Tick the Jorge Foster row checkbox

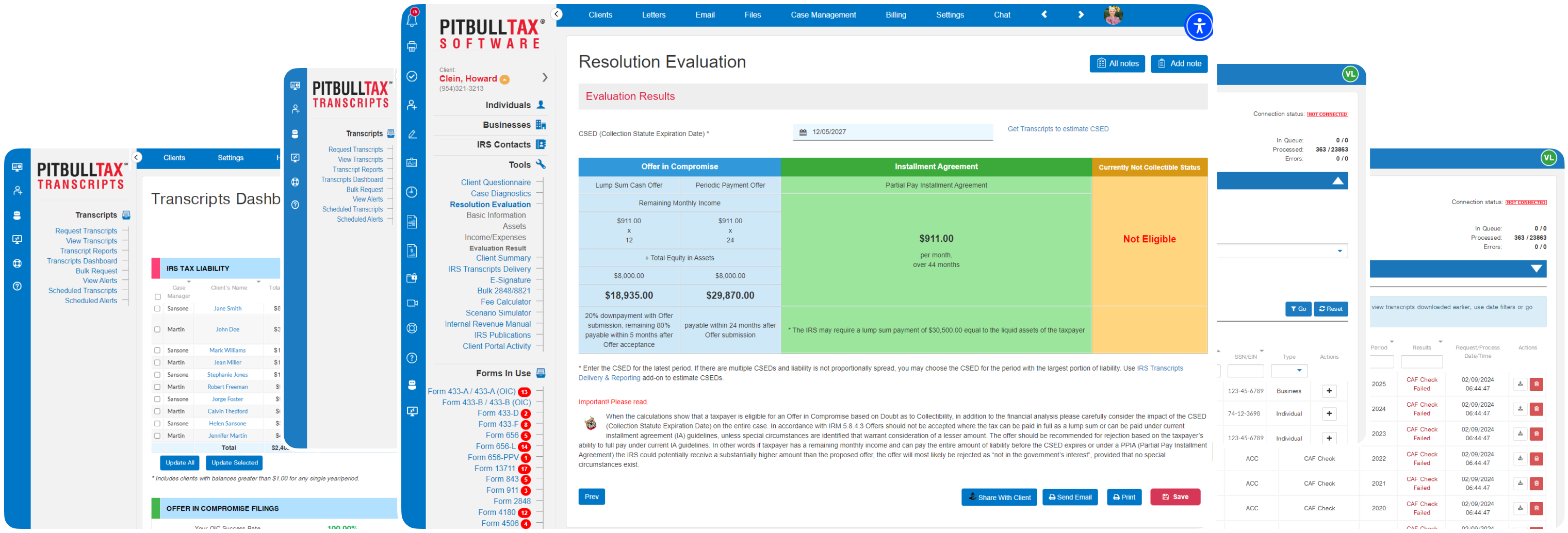(157, 400)
